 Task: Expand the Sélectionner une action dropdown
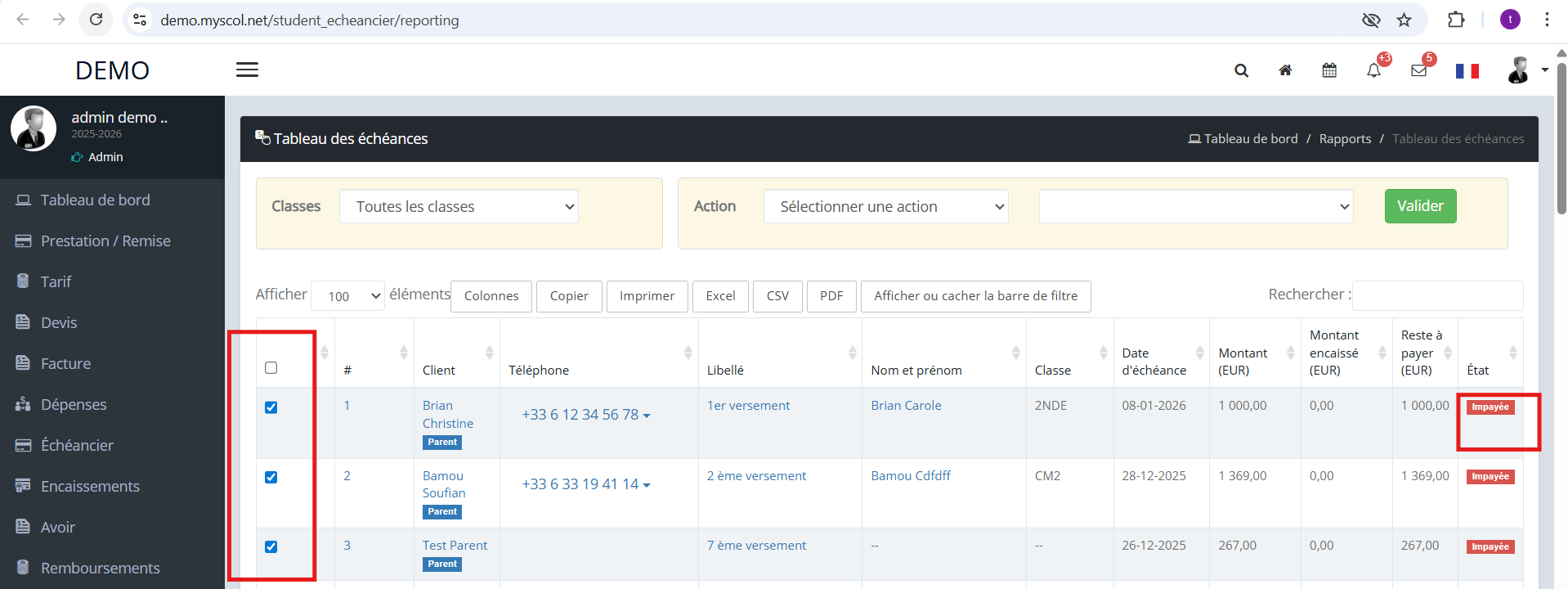coord(885,207)
